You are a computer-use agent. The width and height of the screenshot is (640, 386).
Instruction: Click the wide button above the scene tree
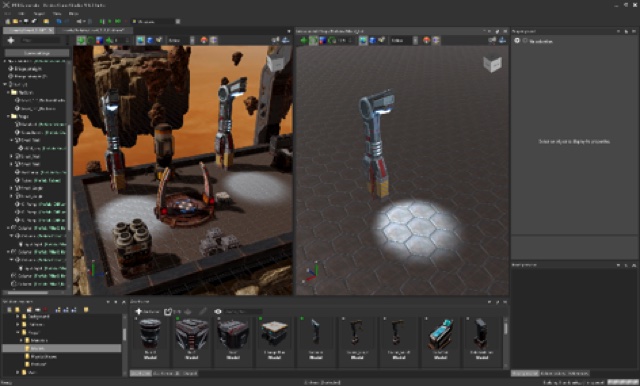[37, 53]
